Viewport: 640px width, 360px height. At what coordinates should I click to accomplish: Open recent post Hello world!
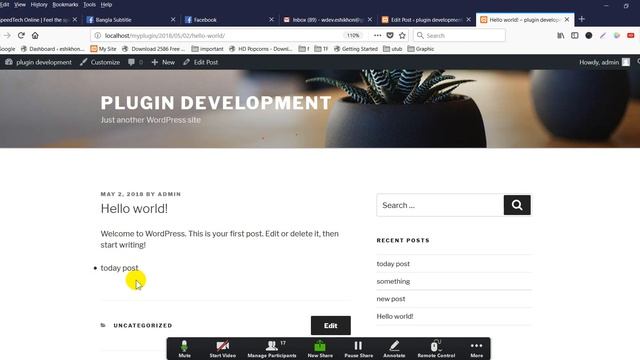pyautogui.click(x=395, y=316)
